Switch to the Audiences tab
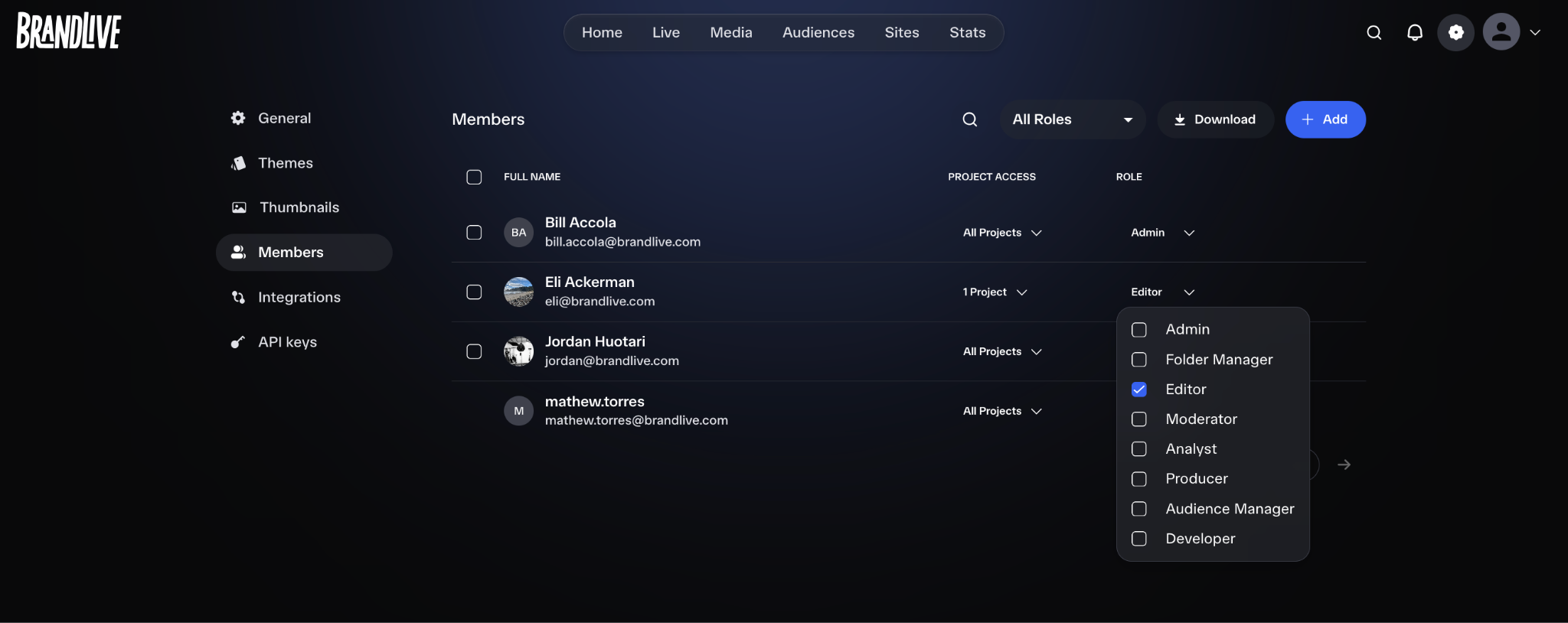1568x623 pixels. tap(818, 32)
